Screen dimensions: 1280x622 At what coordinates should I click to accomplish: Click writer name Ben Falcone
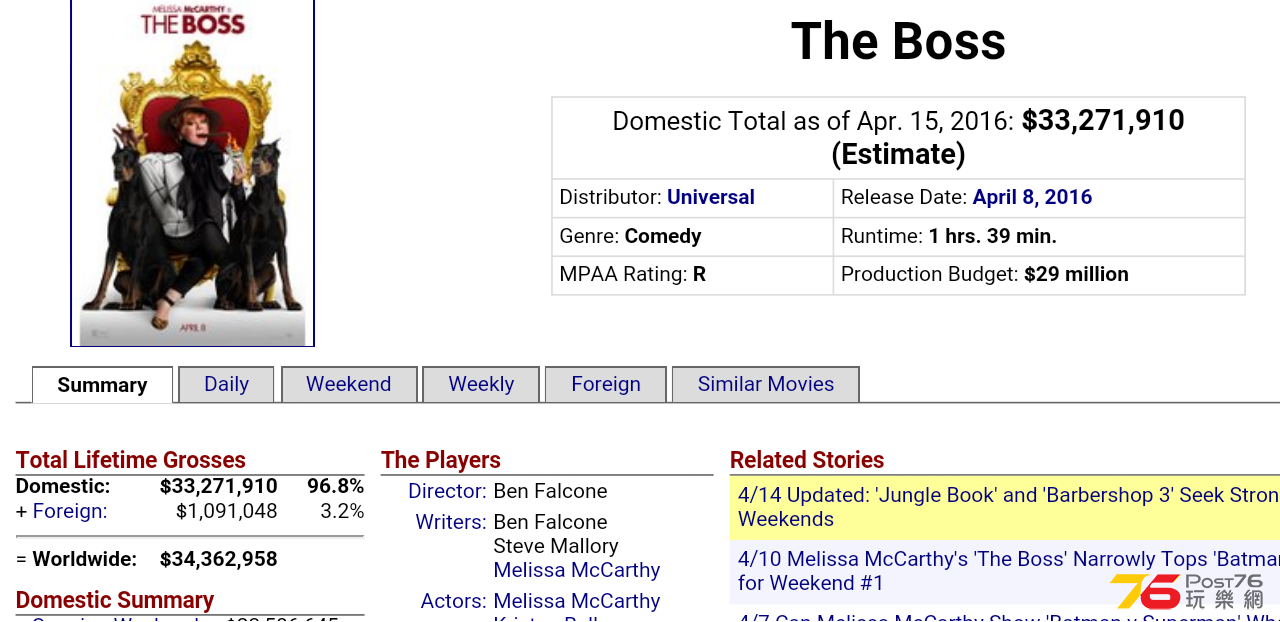pos(550,522)
